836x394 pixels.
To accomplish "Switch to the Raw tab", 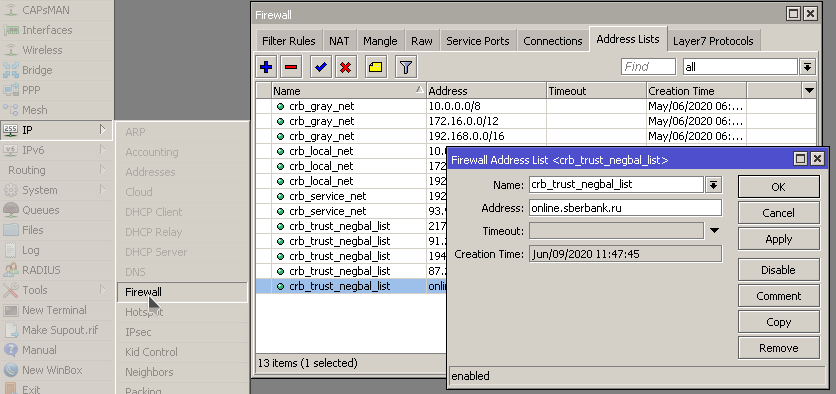I will click(422, 41).
